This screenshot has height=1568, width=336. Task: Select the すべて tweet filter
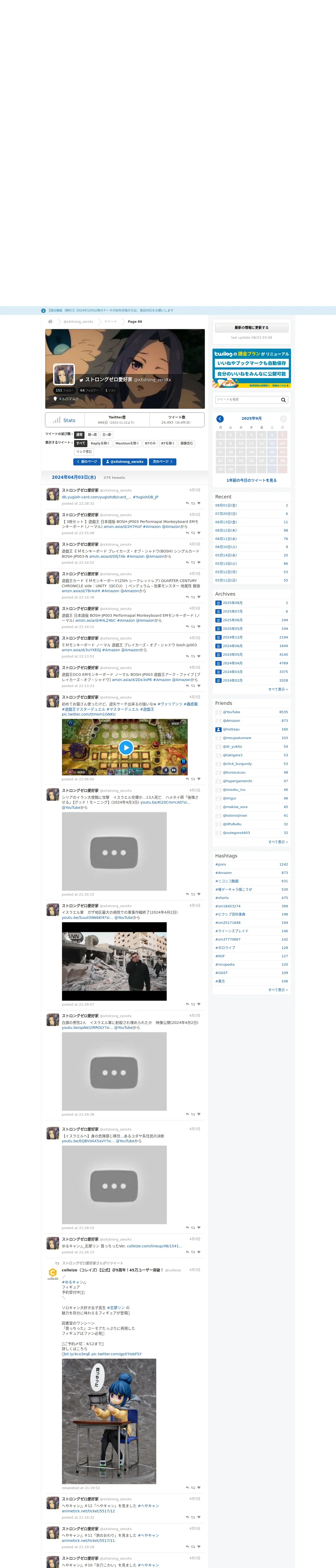click(x=81, y=443)
